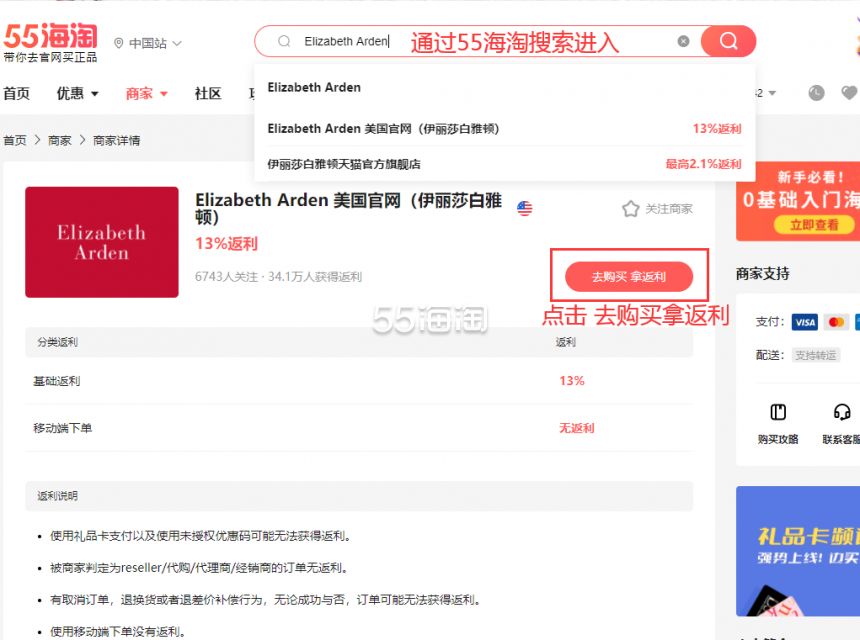Click the magnifier icon inside the search box

(x=284, y=41)
